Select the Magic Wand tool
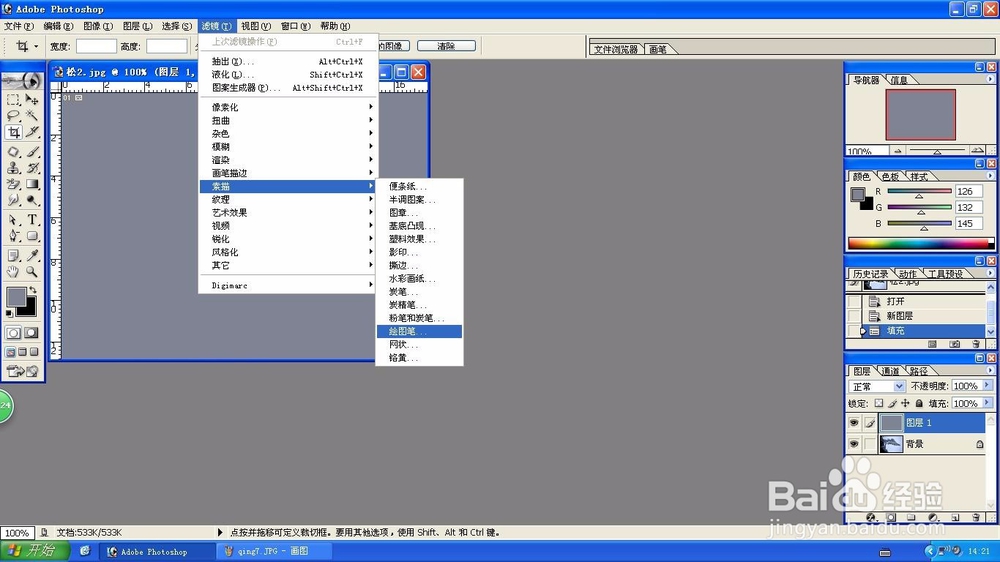The image size is (1000, 562). click(x=32, y=115)
